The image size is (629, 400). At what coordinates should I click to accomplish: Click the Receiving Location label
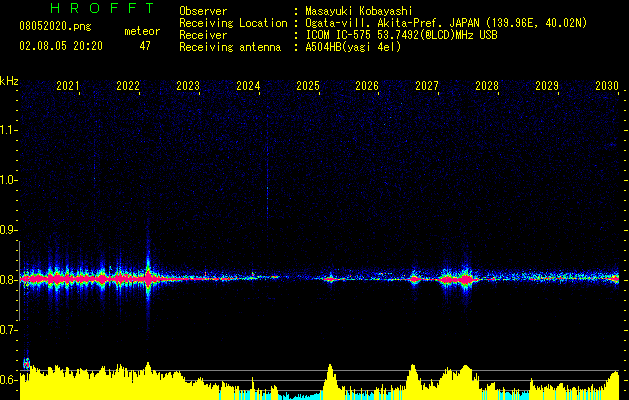(x=233, y=23)
